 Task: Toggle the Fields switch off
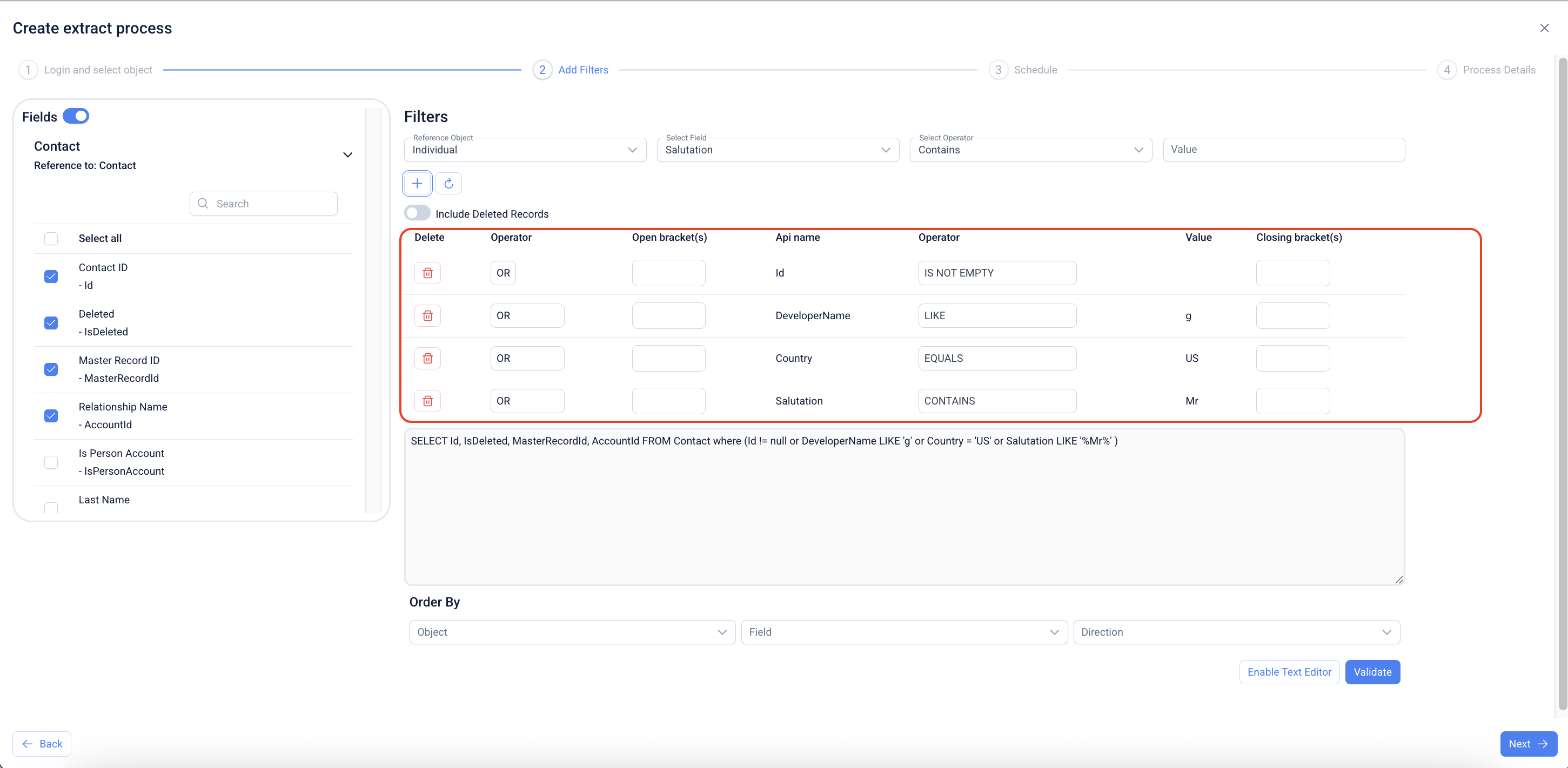point(76,116)
